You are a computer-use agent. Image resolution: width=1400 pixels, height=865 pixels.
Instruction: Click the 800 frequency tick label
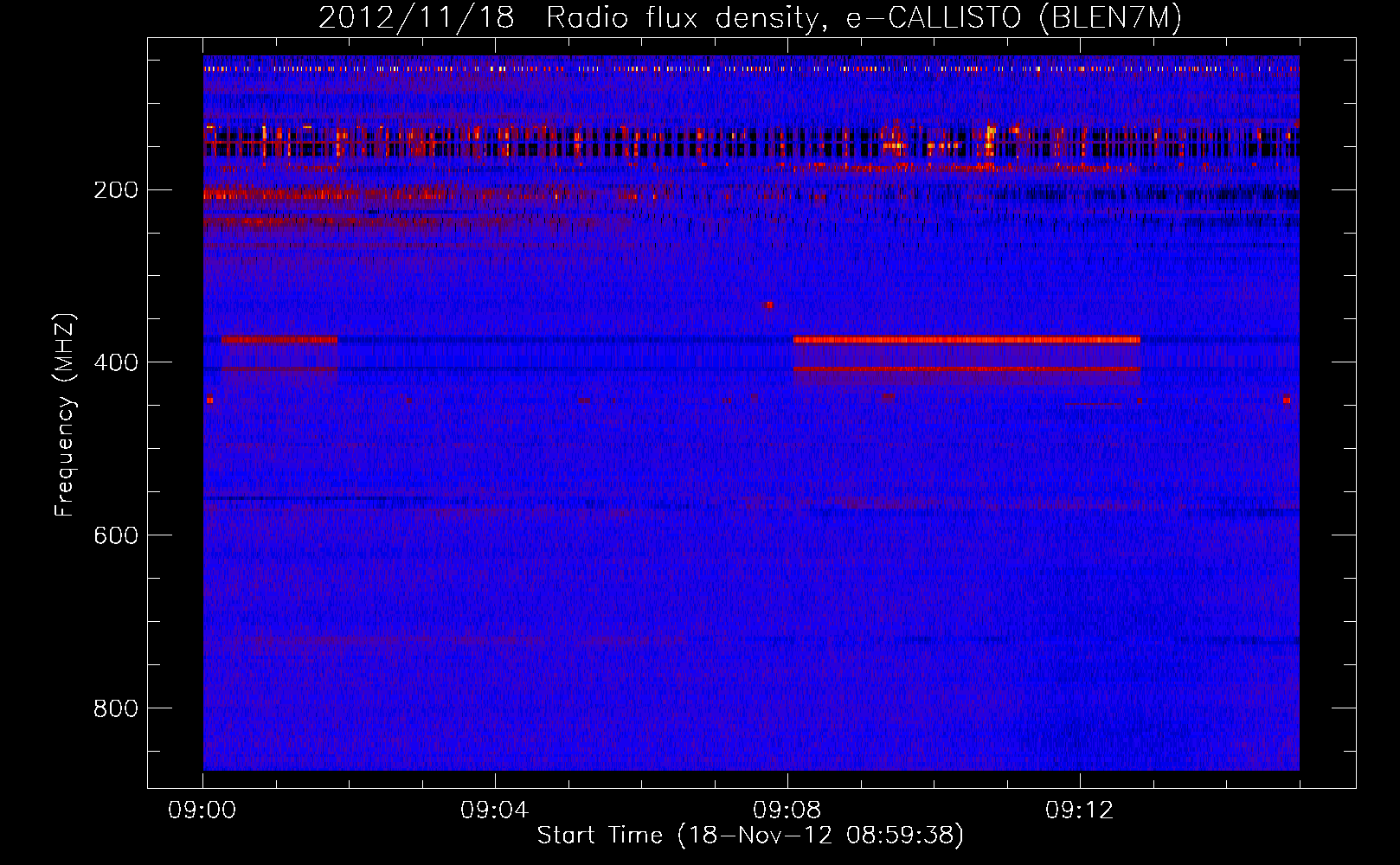(x=115, y=708)
